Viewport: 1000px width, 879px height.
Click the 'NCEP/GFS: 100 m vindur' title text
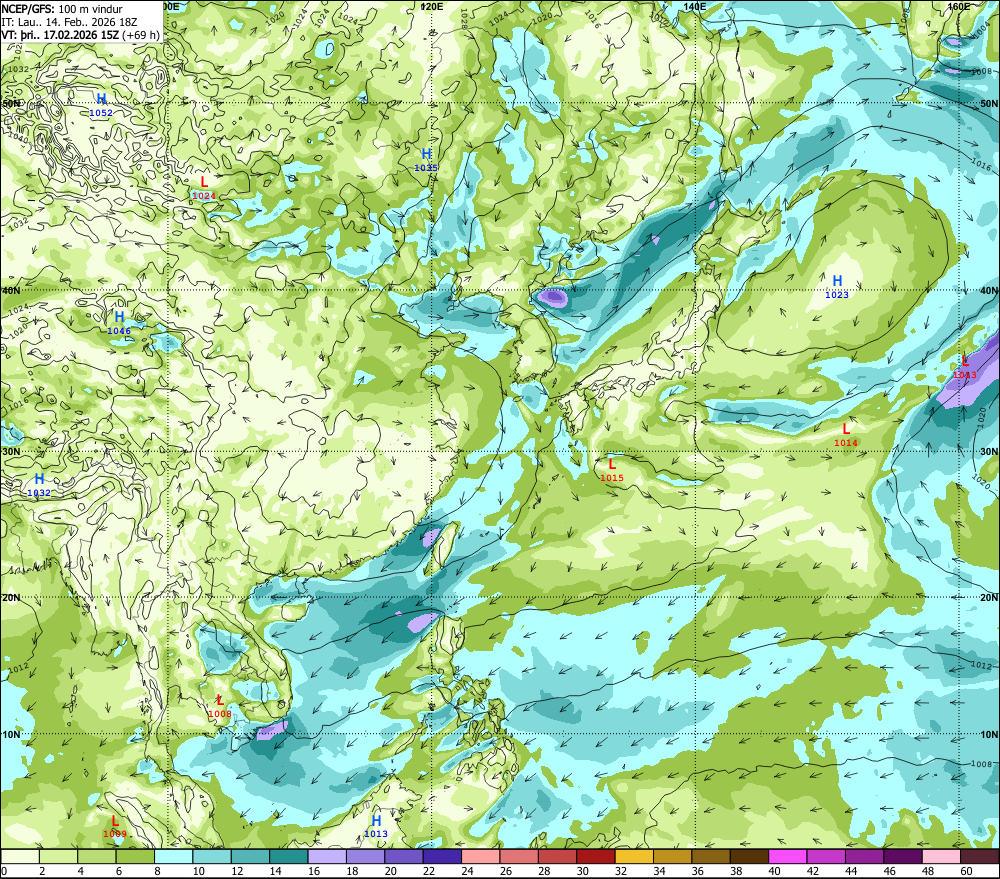point(62,10)
